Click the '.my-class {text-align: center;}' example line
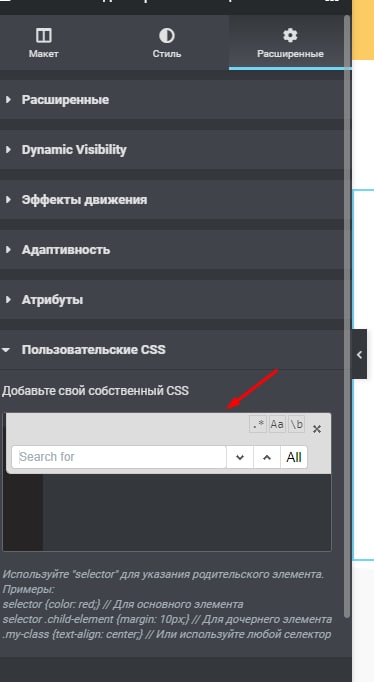This screenshot has width=374, height=682. pos(167,634)
